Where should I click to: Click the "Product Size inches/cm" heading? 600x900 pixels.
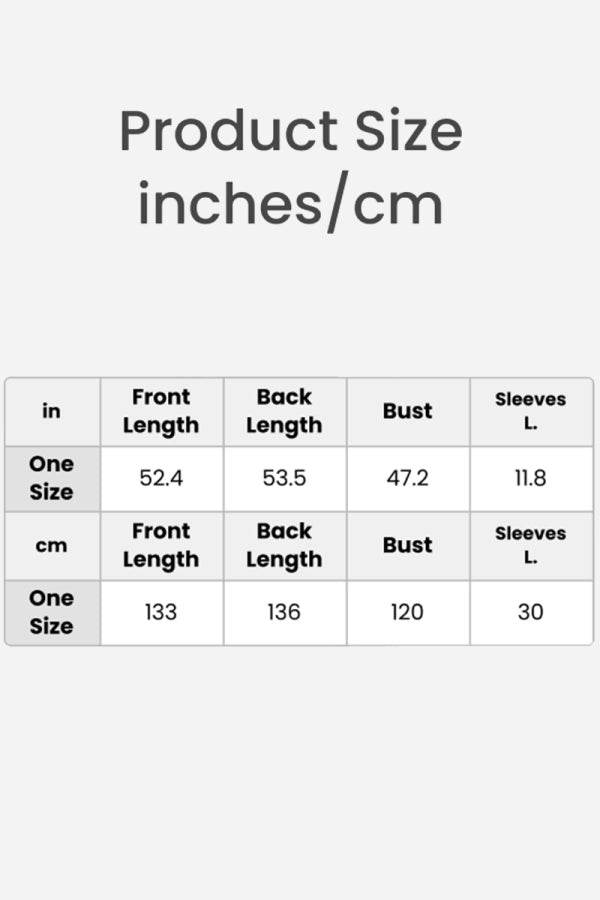tap(291, 167)
